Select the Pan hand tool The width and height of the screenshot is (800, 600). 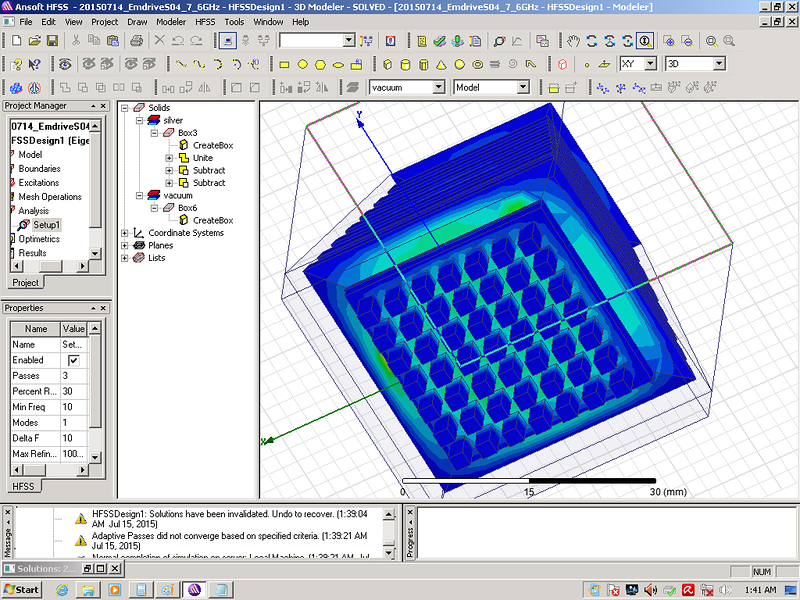coord(573,41)
